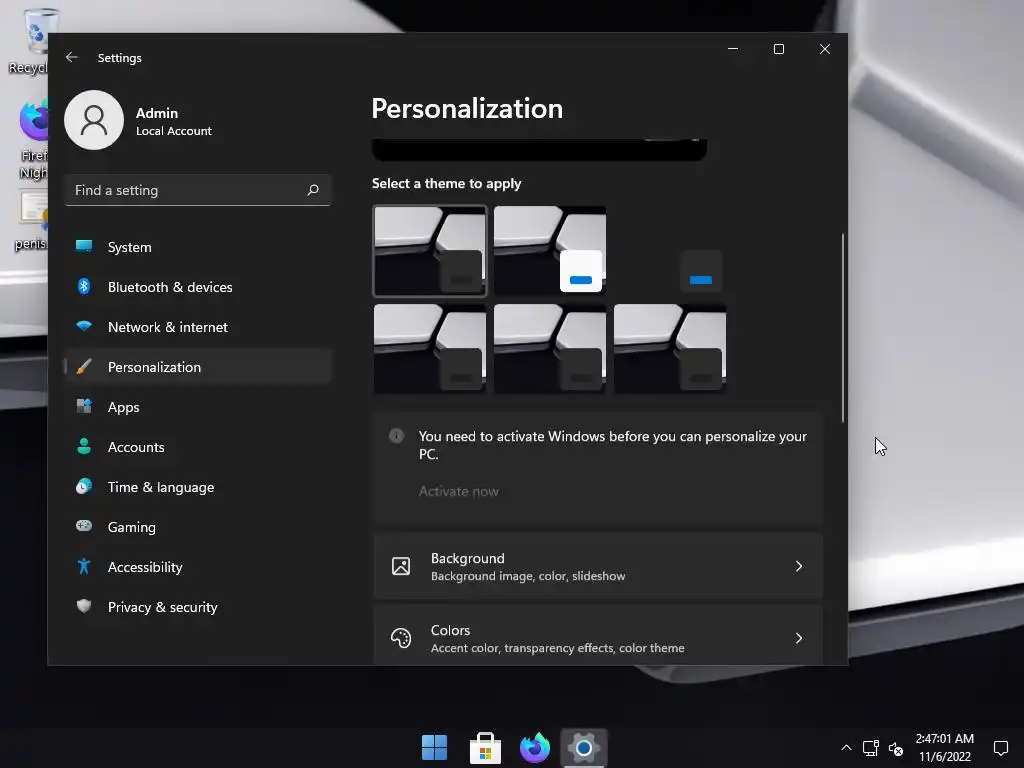Click the Admin profile avatar
Image resolution: width=1024 pixels, height=768 pixels.
(x=94, y=120)
